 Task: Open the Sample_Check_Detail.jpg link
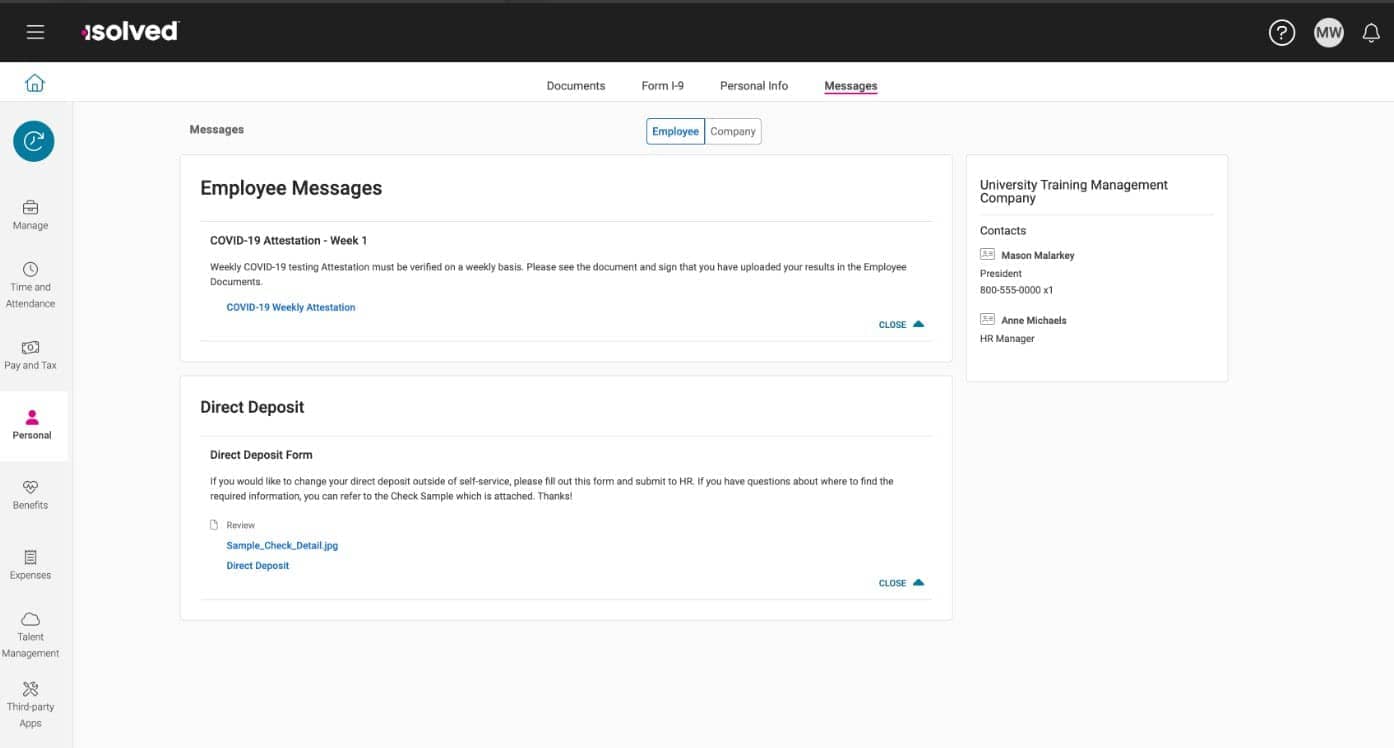[282, 546]
